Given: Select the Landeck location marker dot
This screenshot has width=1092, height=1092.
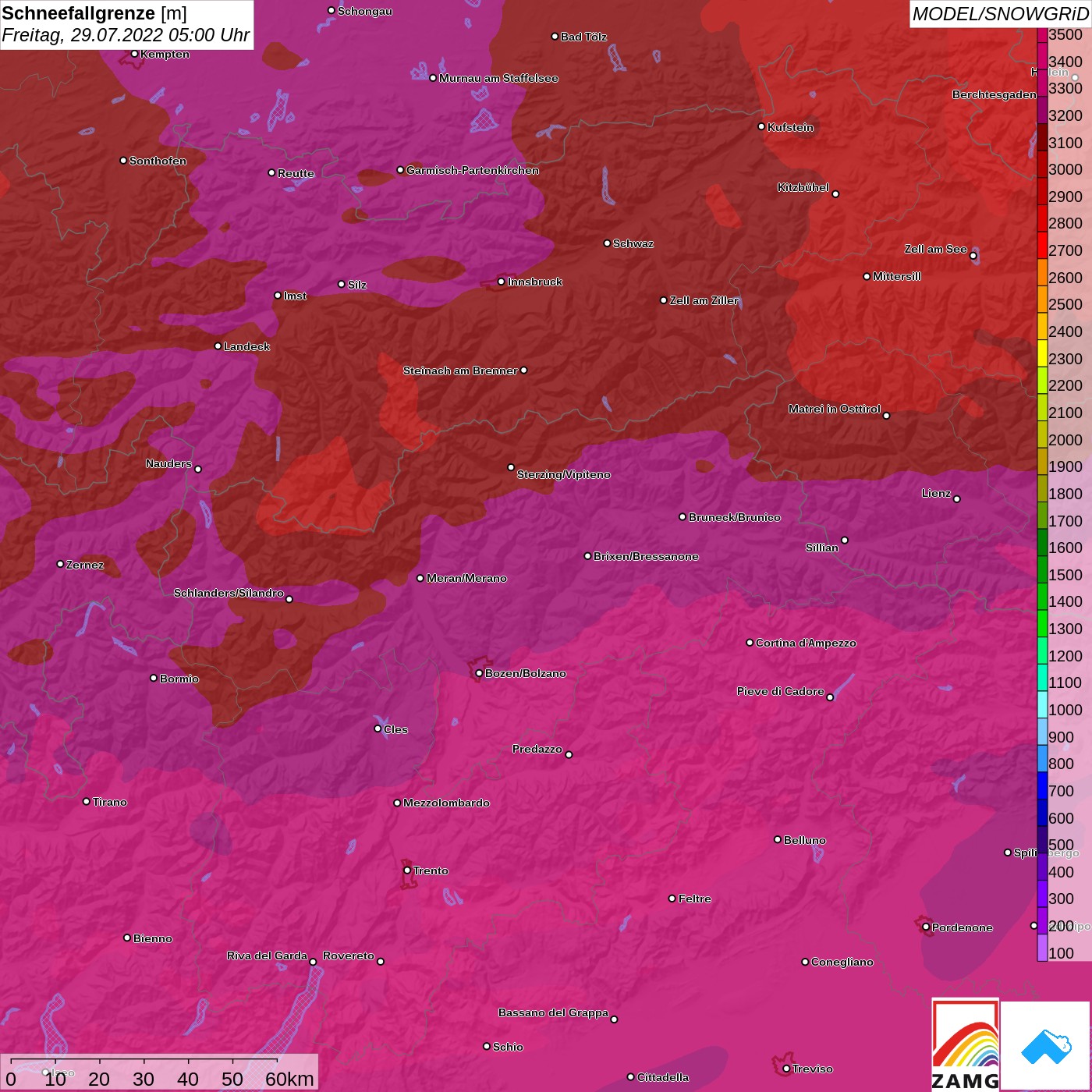Looking at the screenshot, I should coord(218,346).
